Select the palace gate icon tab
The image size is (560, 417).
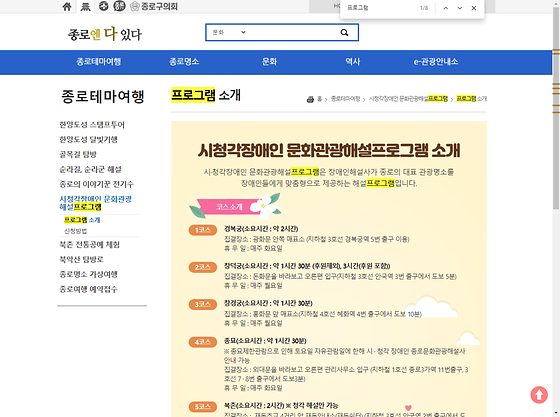(x=85, y=6)
